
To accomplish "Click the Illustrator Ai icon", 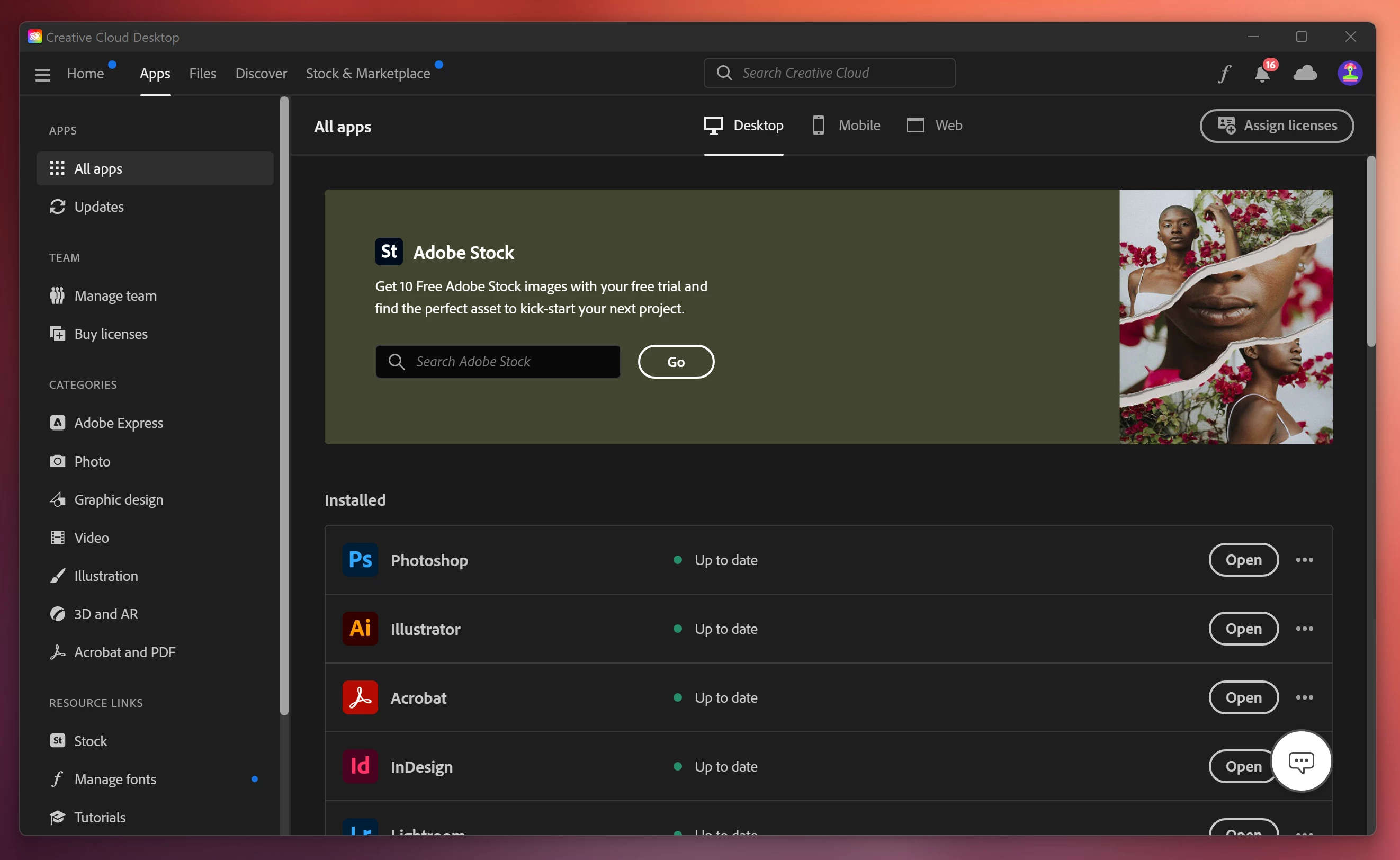I will 360,629.
